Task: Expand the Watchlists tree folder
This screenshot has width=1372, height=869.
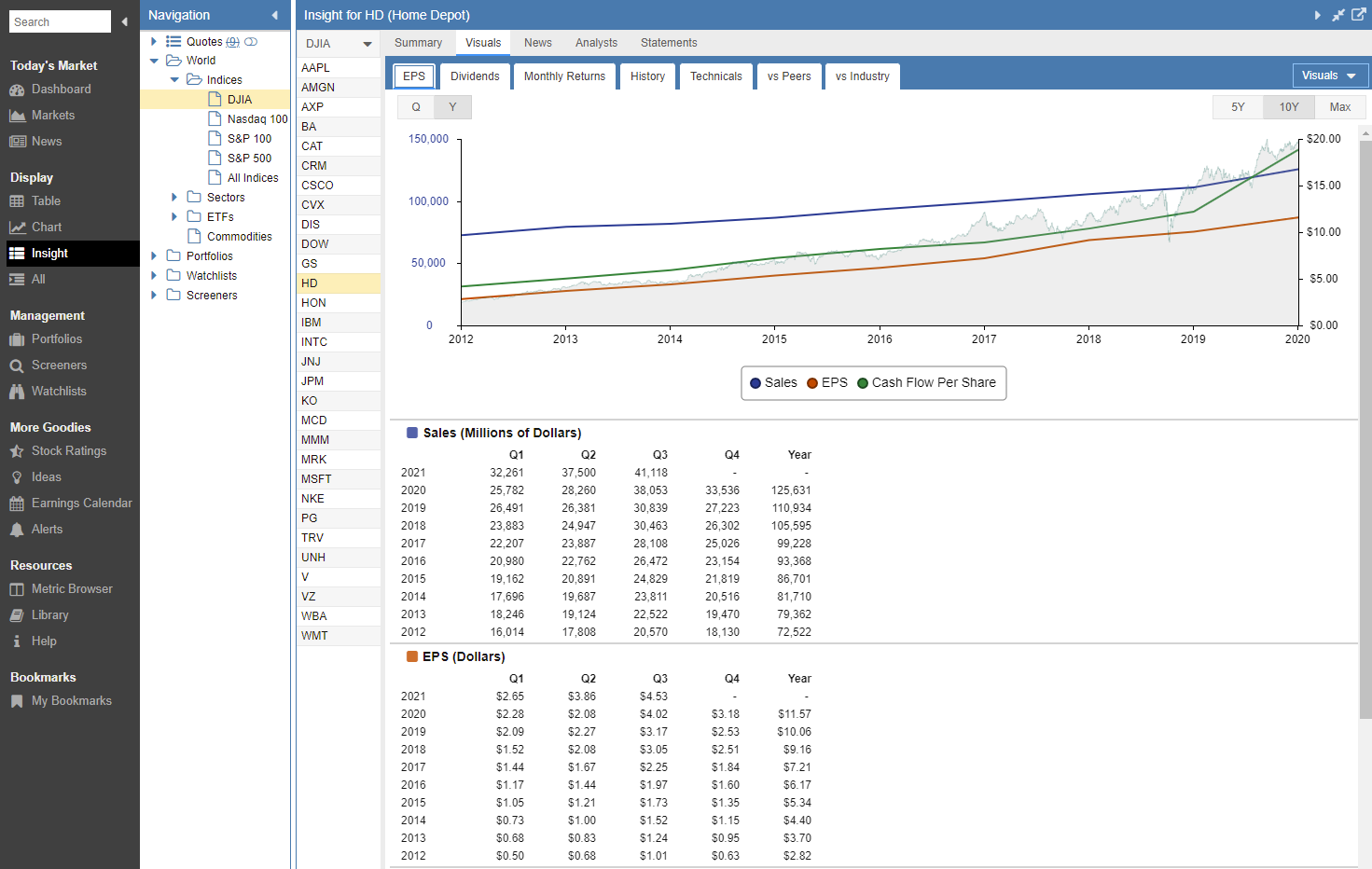Action: (154, 276)
